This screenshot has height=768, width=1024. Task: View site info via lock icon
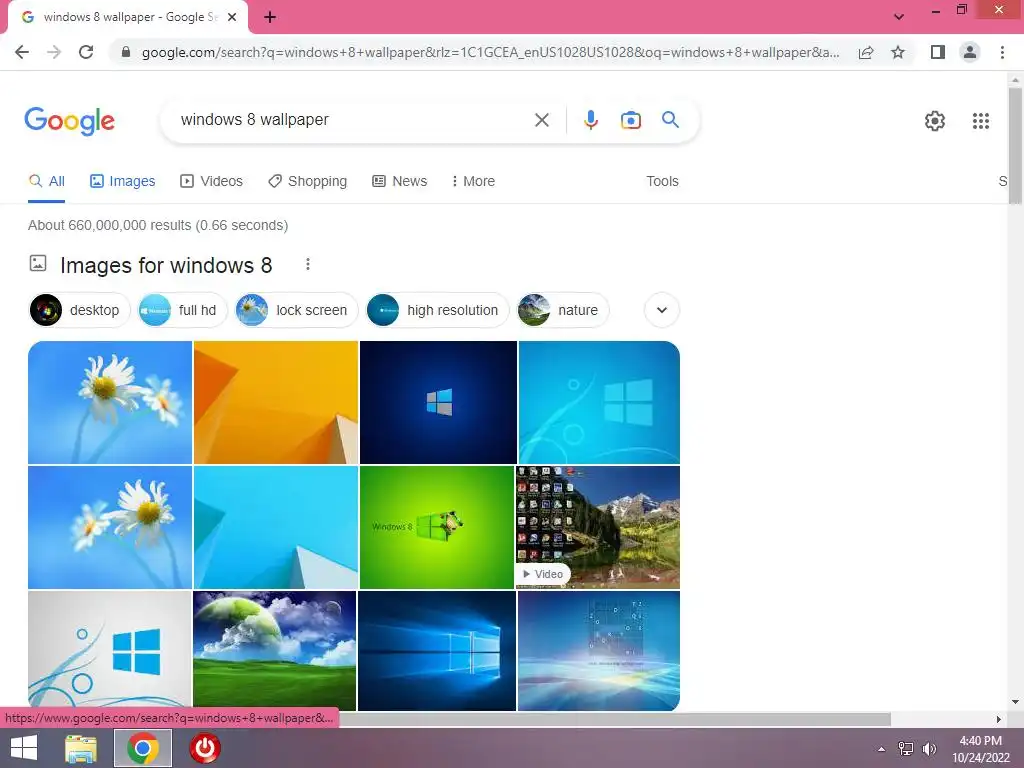(x=126, y=52)
